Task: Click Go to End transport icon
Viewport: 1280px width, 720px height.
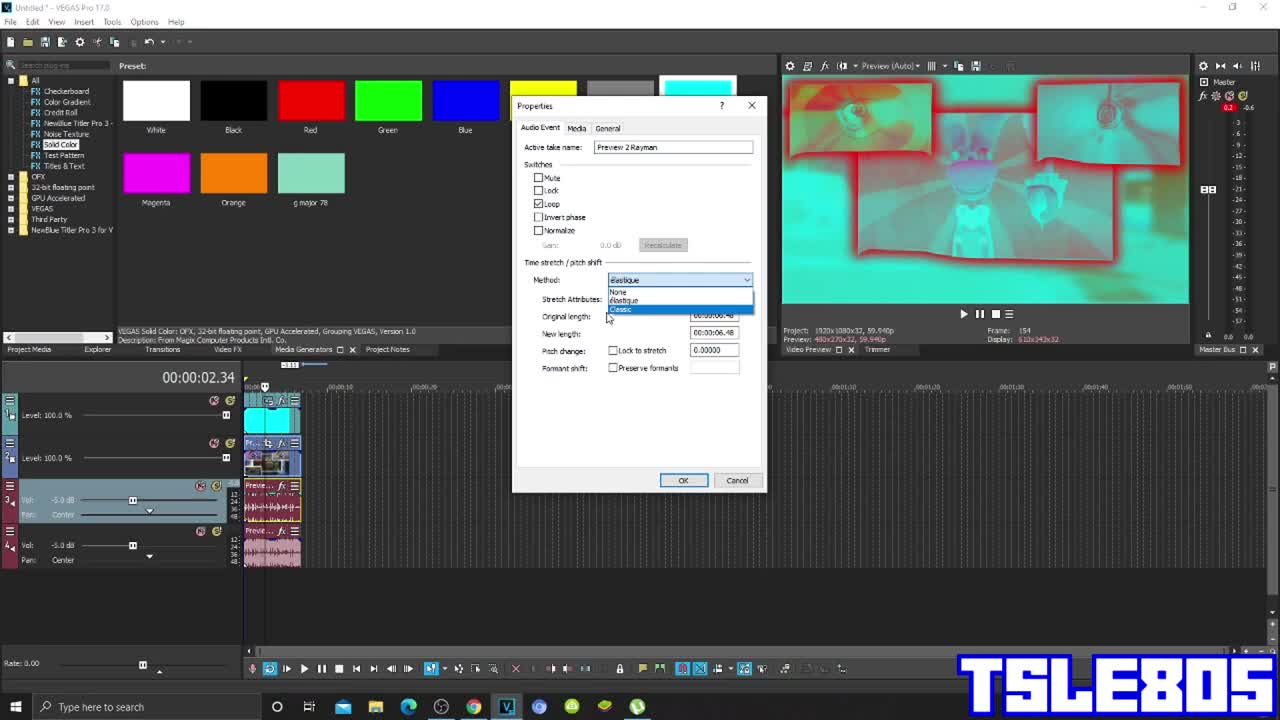Action: [x=373, y=669]
